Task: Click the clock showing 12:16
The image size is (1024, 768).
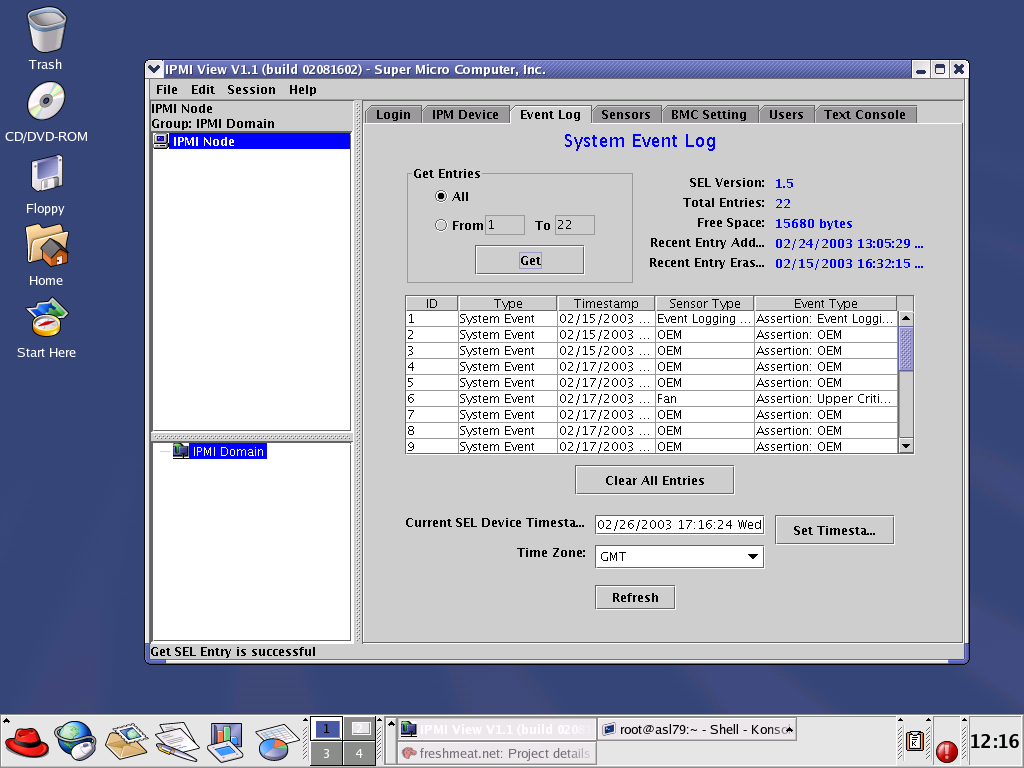Action: (x=994, y=741)
